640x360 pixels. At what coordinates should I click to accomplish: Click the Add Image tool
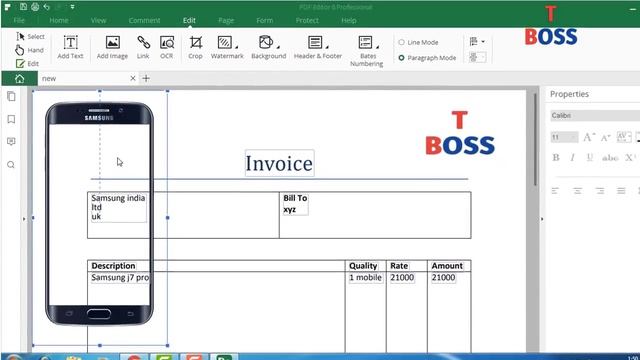point(112,47)
